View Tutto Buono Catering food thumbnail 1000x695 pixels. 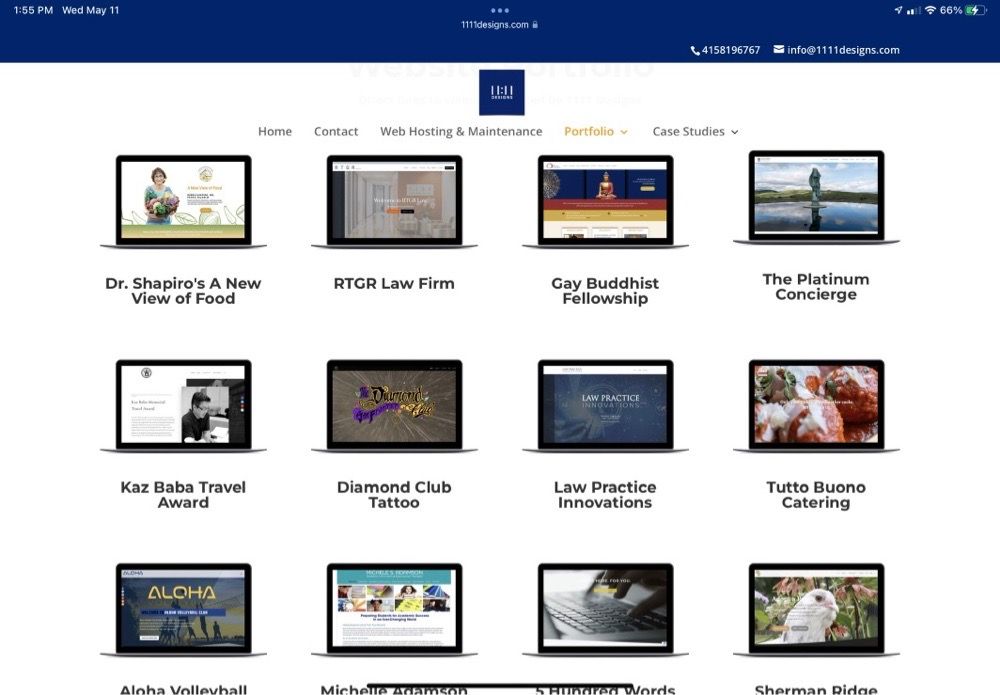click(816, 406)
